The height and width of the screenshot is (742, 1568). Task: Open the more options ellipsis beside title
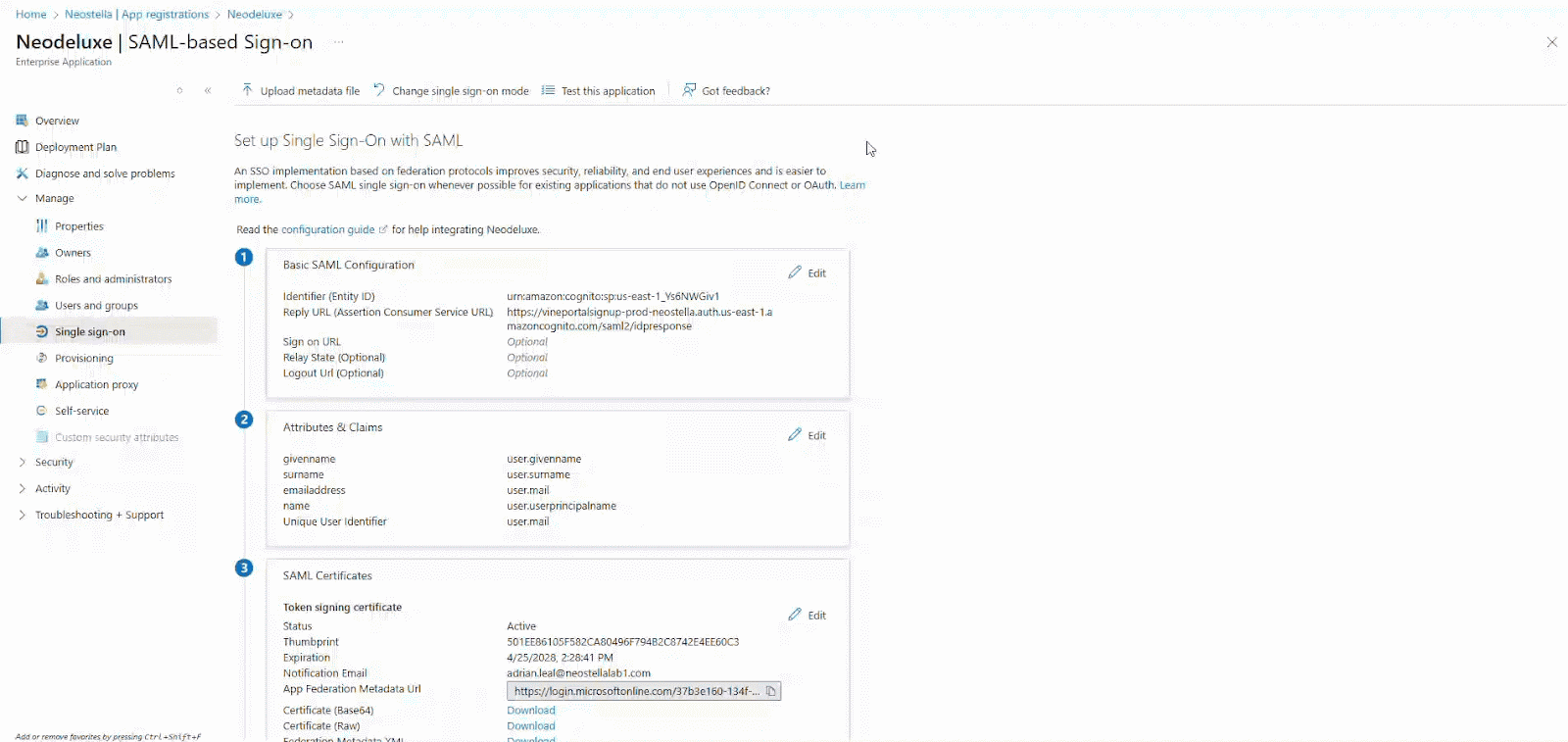point(339,42)
